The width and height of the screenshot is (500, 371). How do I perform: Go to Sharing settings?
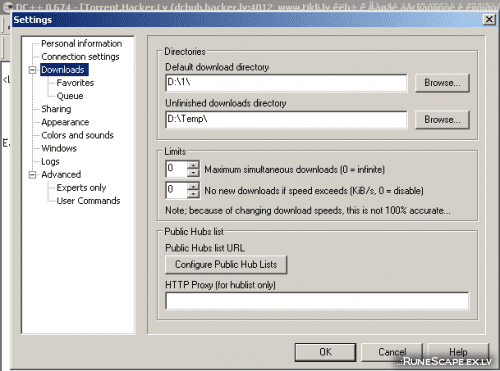(x=56, y=109)
